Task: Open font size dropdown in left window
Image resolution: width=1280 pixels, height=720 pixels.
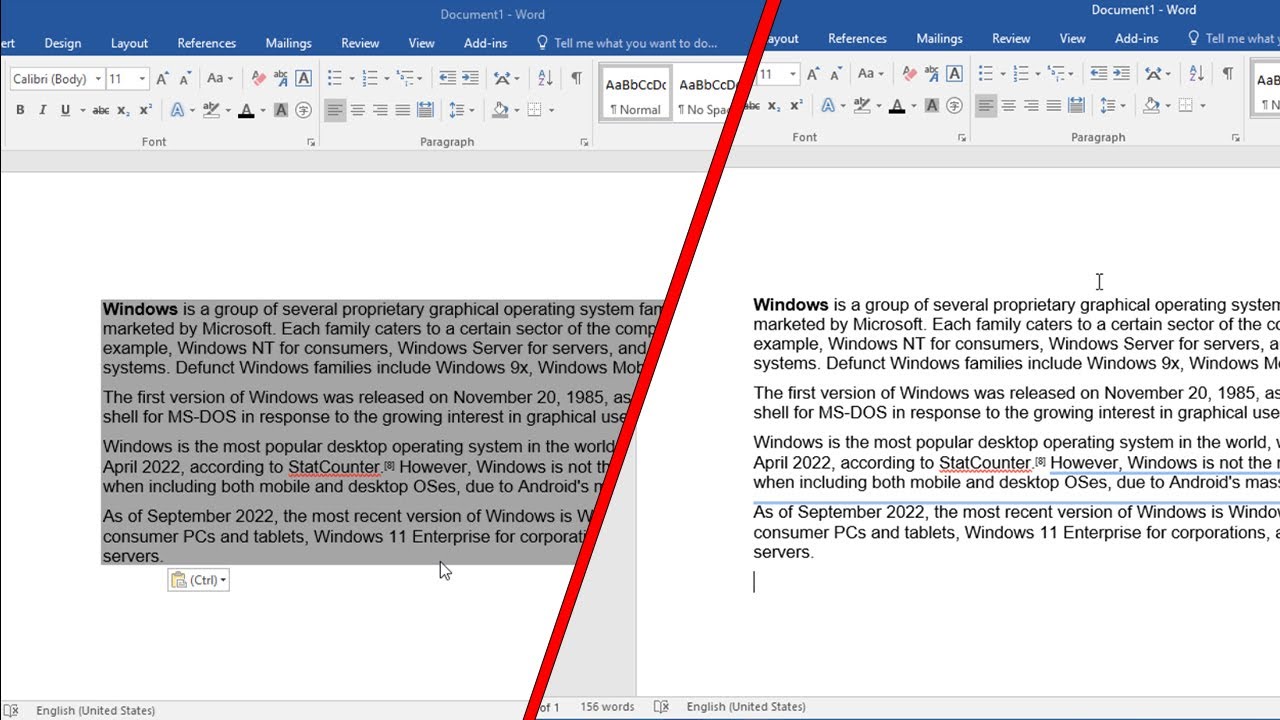Action: 142,79
